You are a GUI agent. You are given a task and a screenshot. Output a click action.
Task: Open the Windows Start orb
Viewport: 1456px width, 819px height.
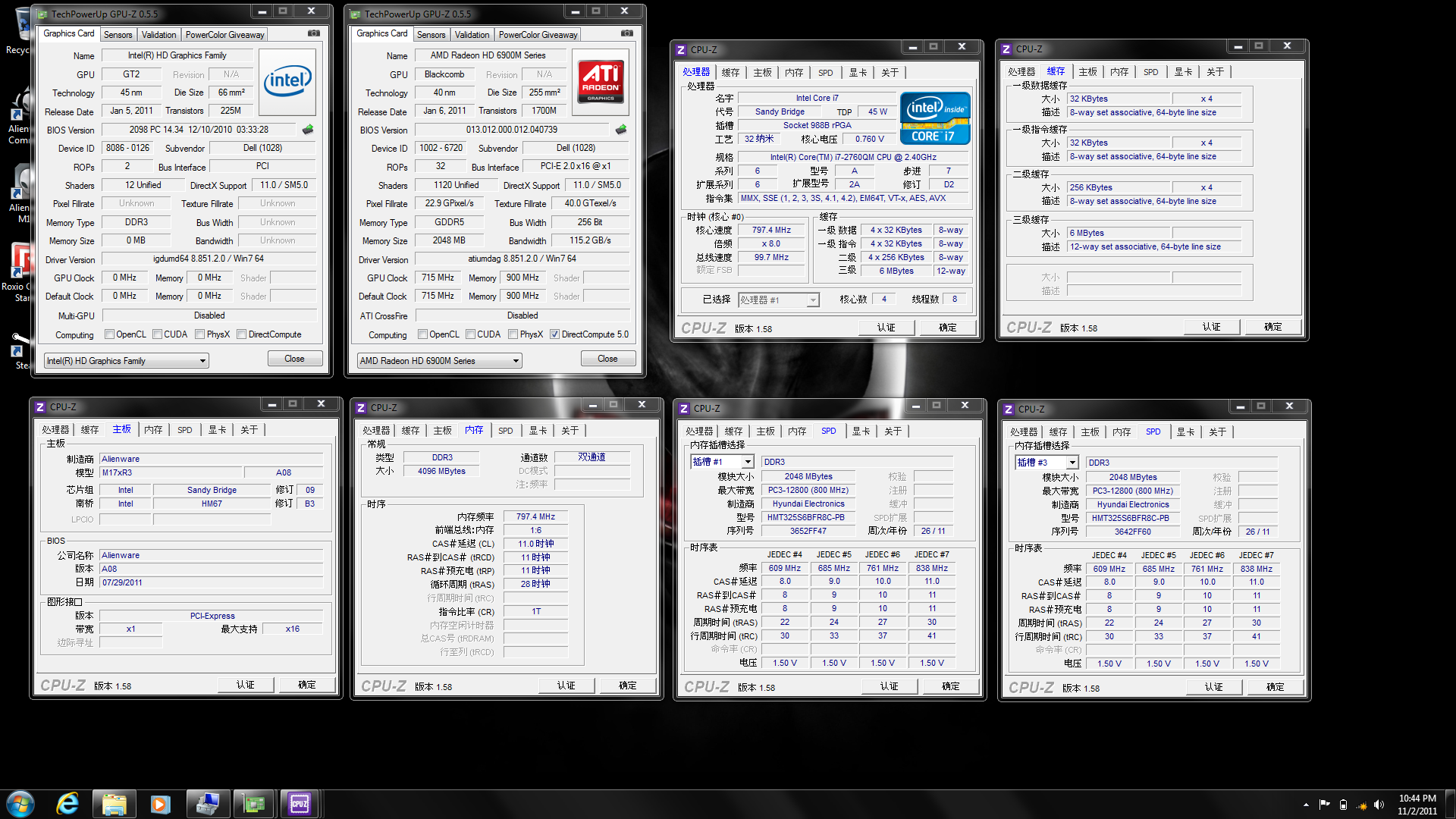(20, 804)
